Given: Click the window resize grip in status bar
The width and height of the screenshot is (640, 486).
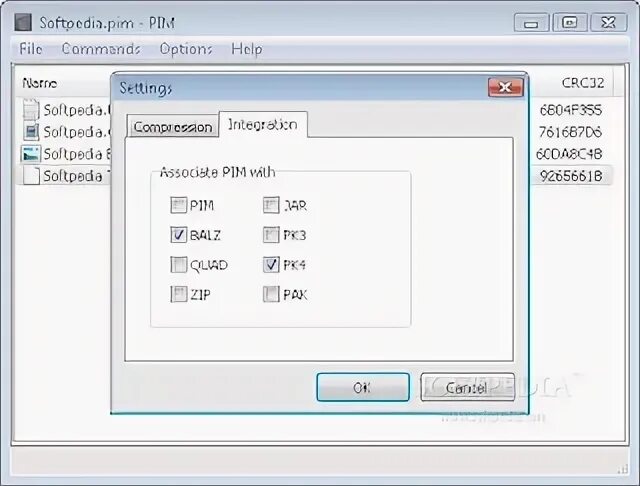Looking at the screenshot, I should 623,470.
